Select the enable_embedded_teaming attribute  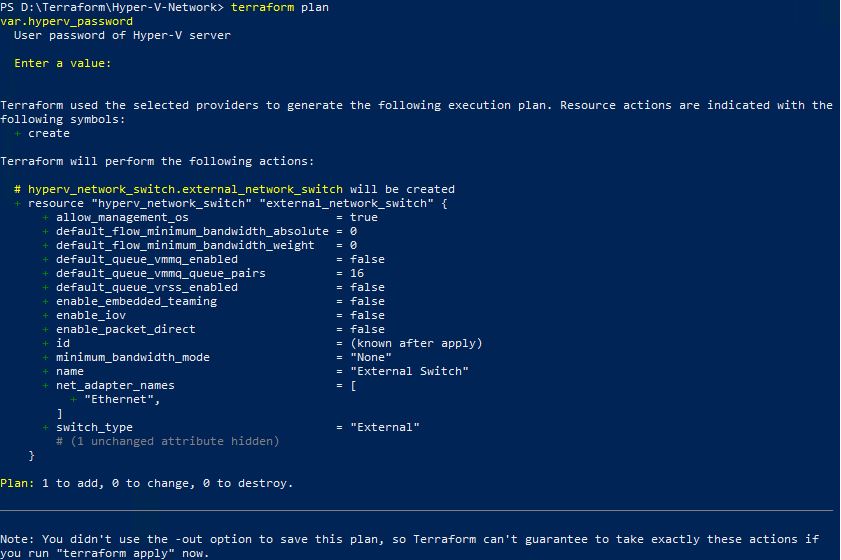(136, 301)
